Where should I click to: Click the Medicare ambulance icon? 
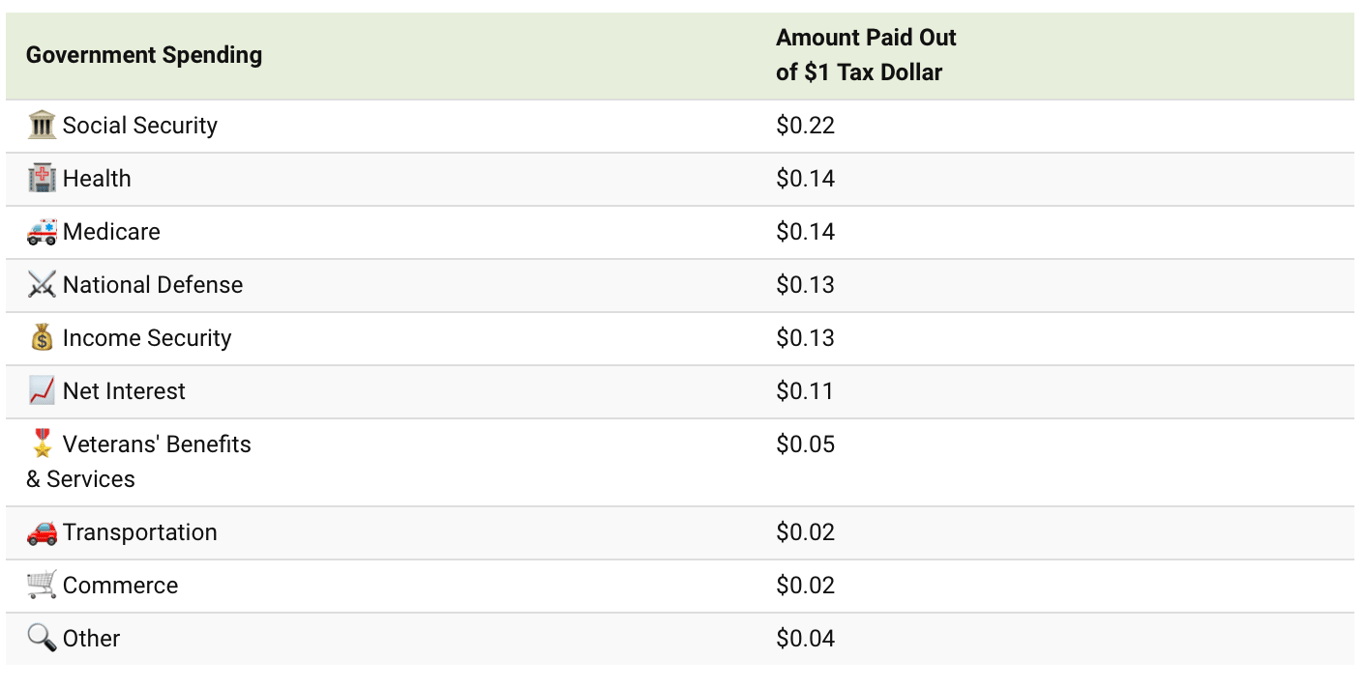click(42, 231)
